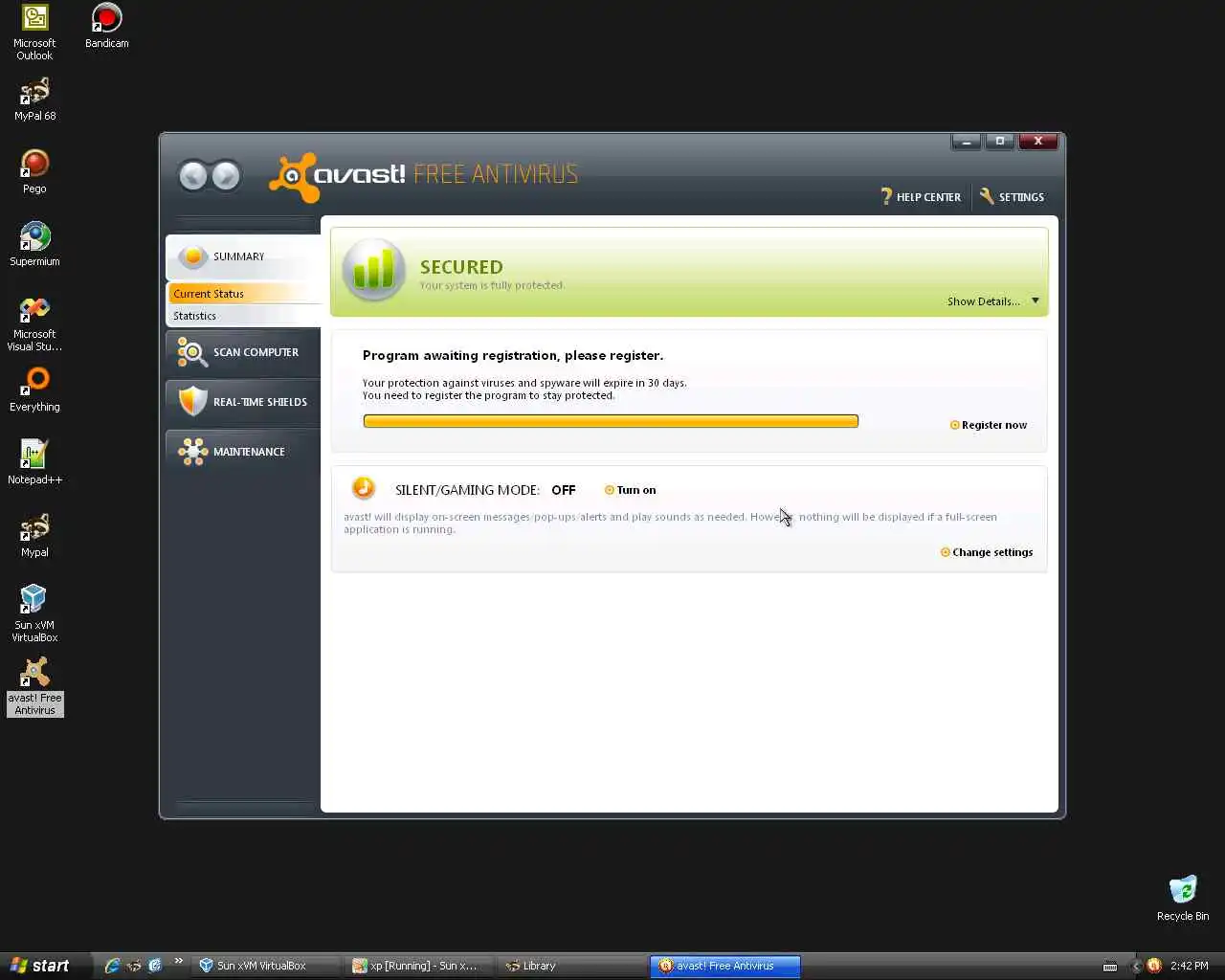The image size is (1225, 980).
Task: Open the Real-Time Shields section
Action: [x=243, y=402]
